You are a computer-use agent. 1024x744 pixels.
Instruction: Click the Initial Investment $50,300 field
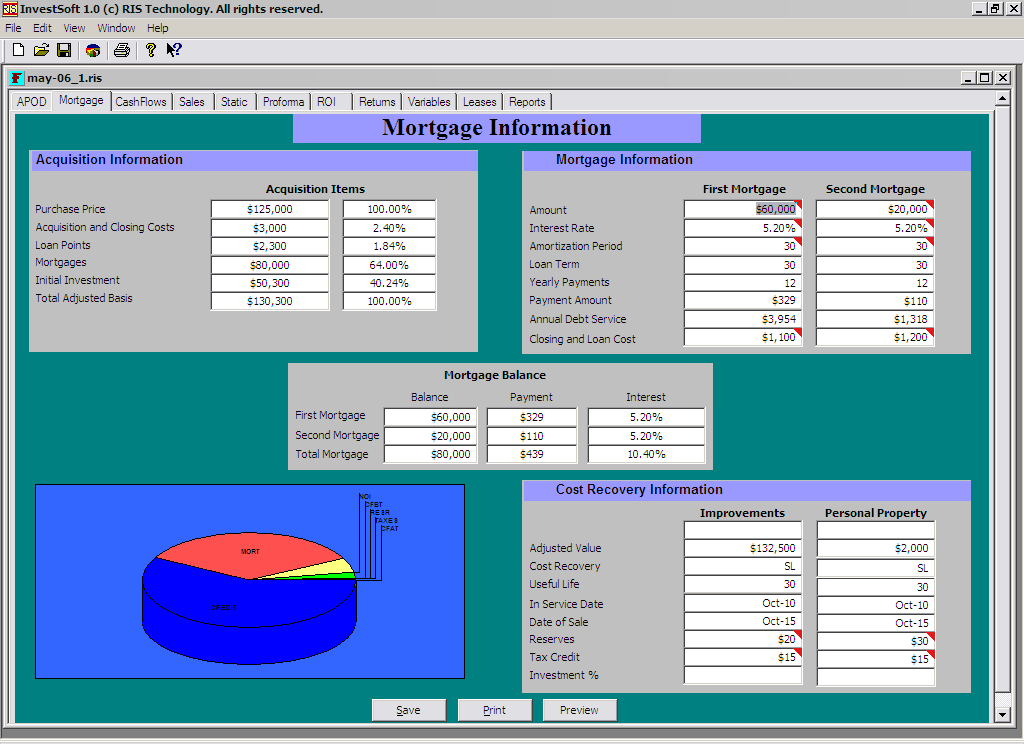(270, 283)
